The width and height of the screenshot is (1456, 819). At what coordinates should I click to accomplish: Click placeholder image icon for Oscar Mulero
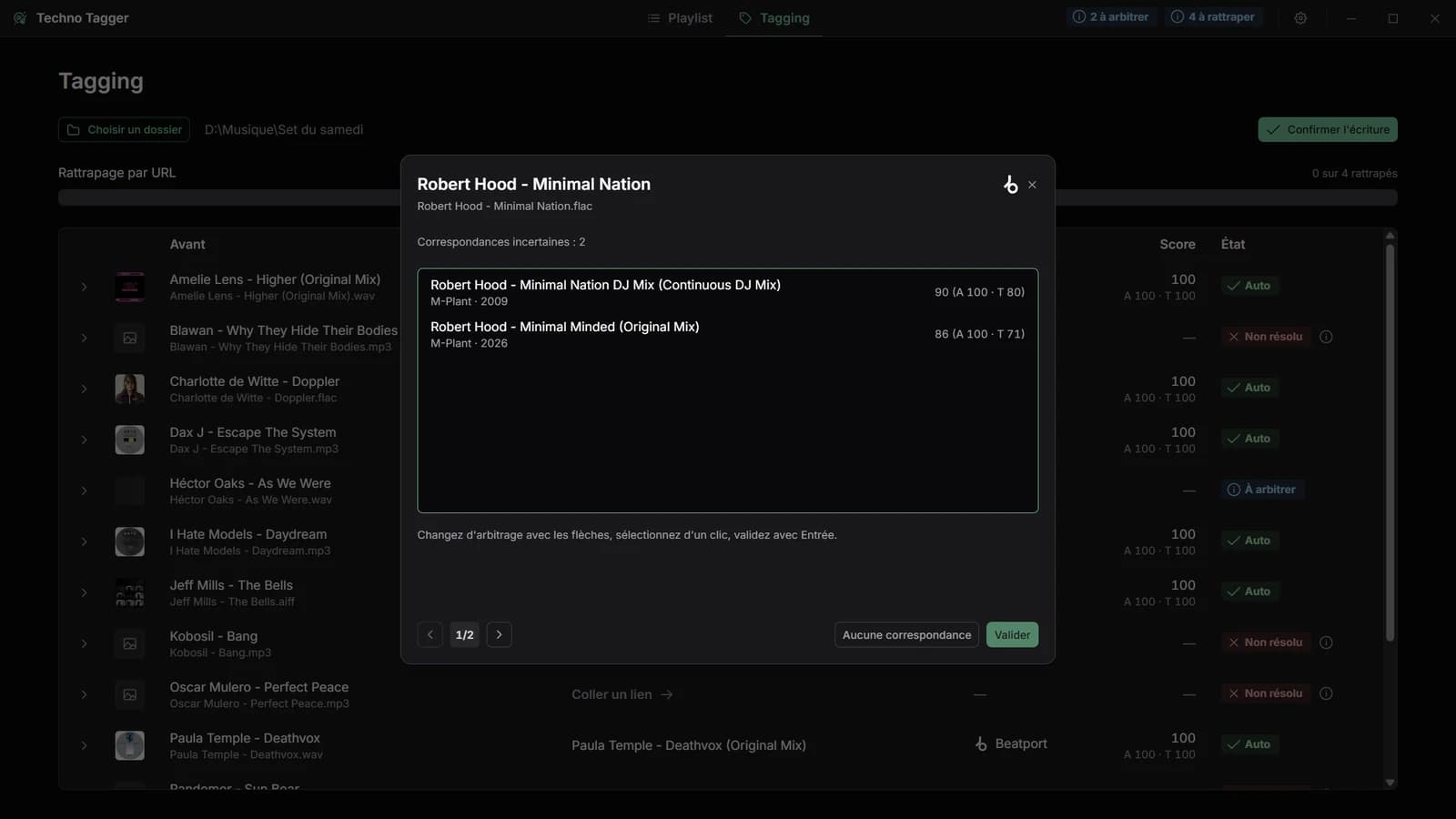tap(130, 694)
